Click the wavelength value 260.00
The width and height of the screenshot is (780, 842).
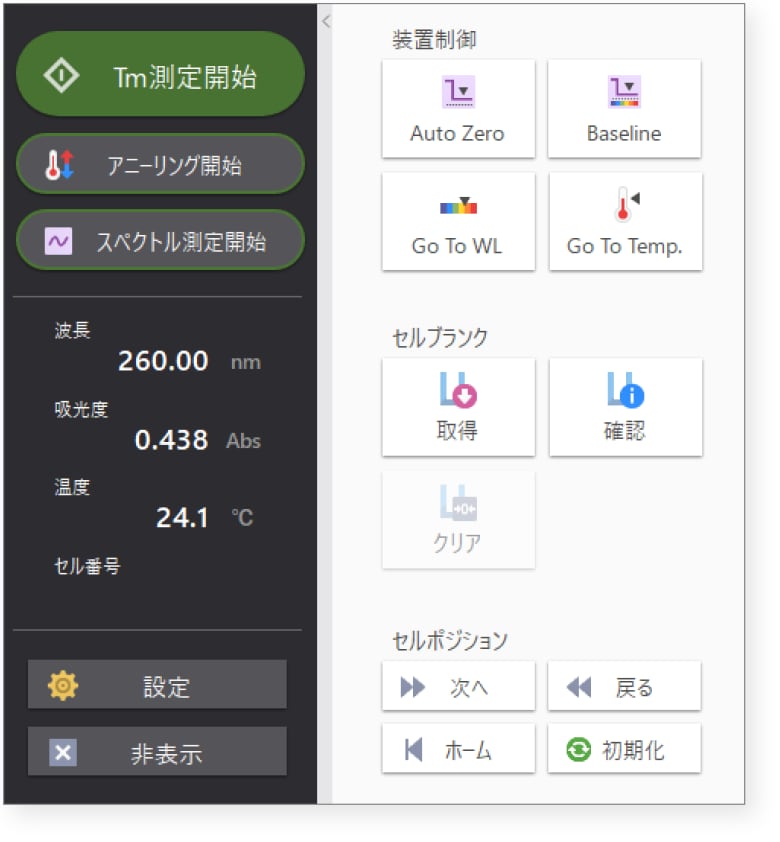point(163,360)
